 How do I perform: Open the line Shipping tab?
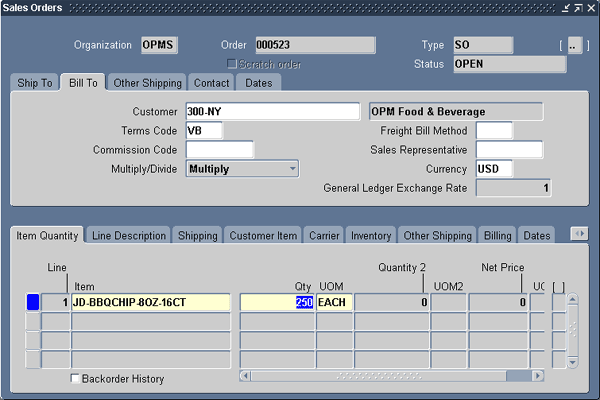point(197,235)
